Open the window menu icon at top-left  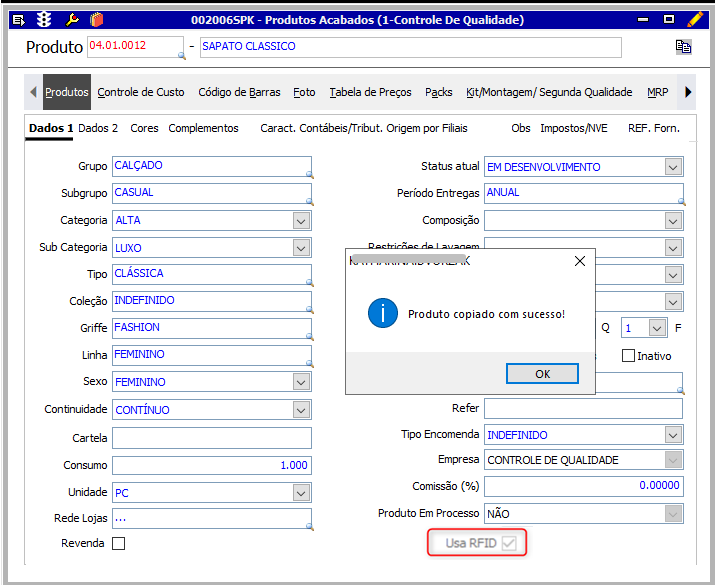tap(18, 19)
